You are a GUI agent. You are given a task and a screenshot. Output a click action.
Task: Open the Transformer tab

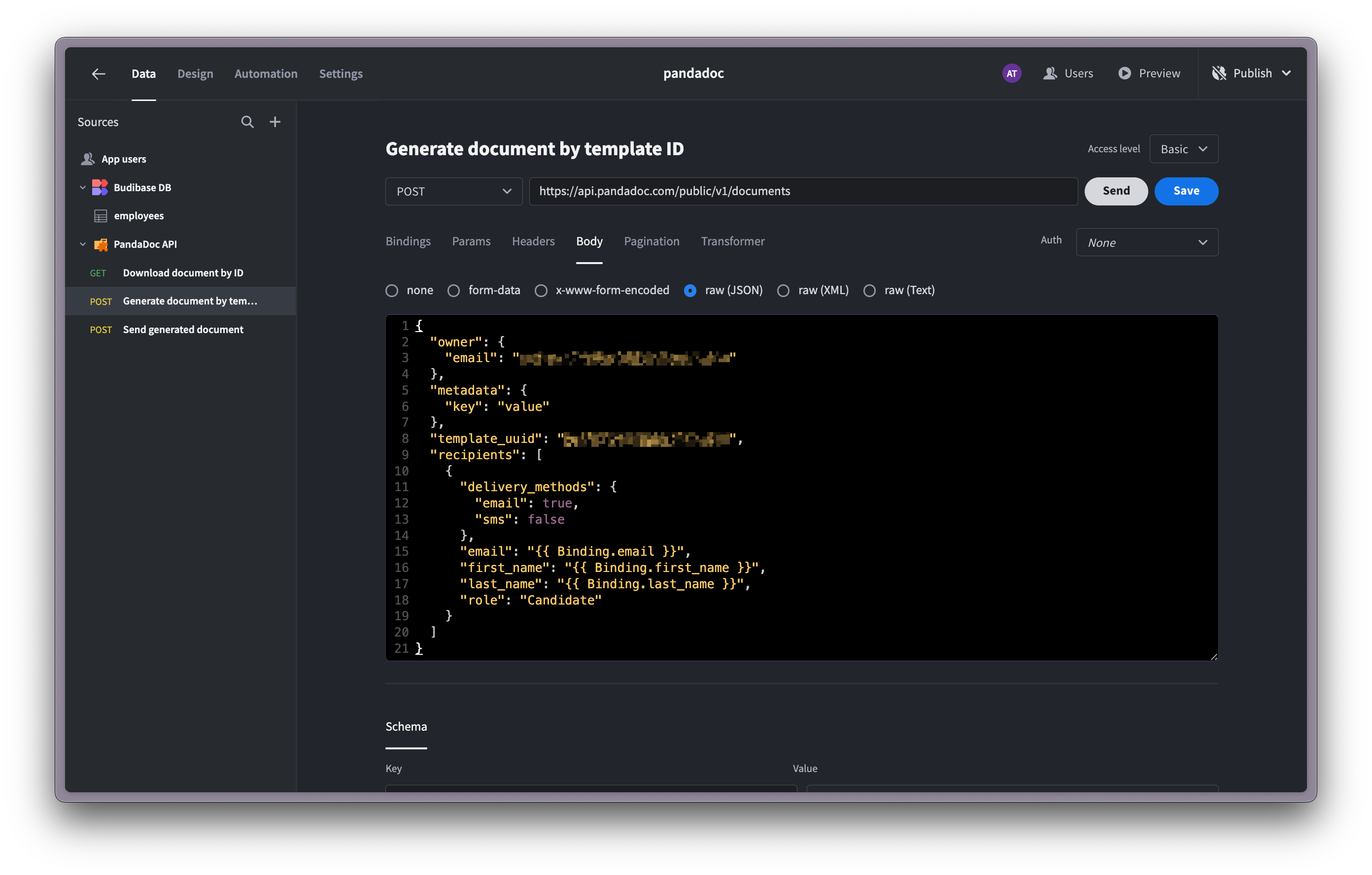coord(733,241)
